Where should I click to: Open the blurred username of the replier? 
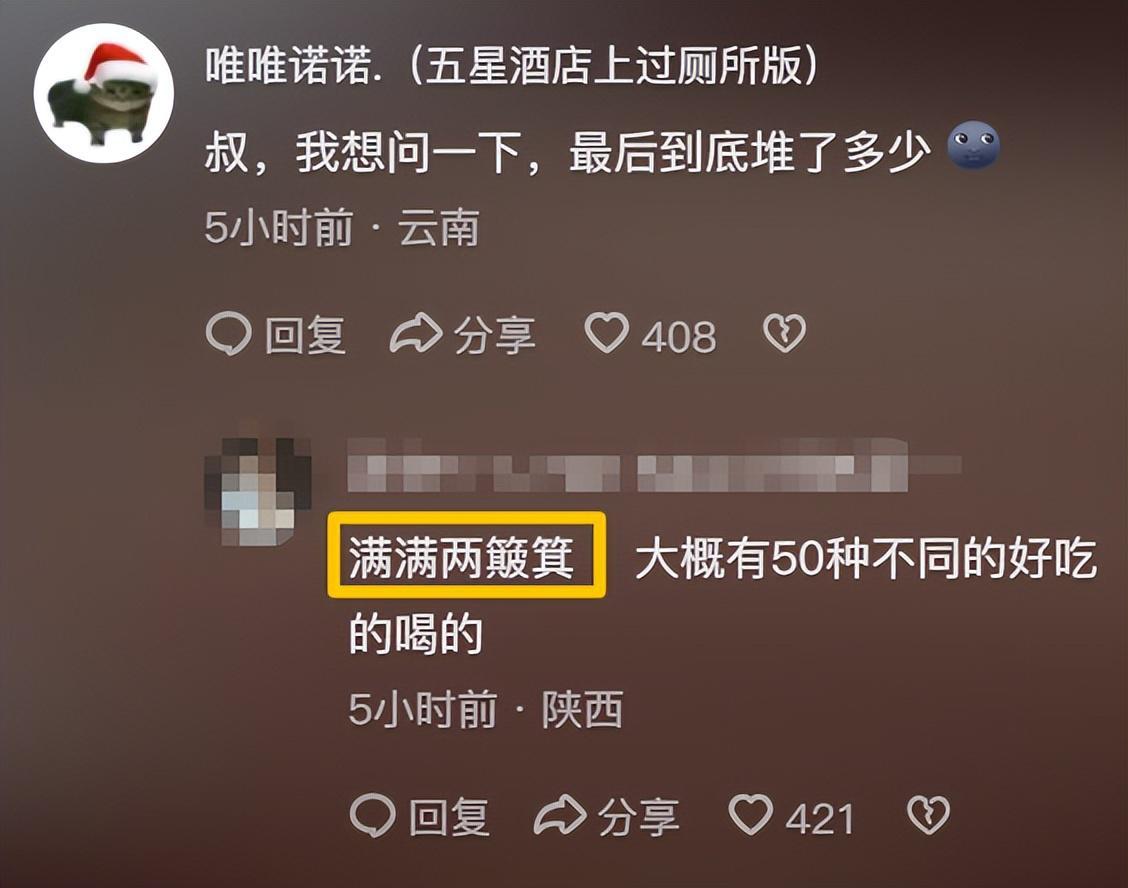point(653,464)
